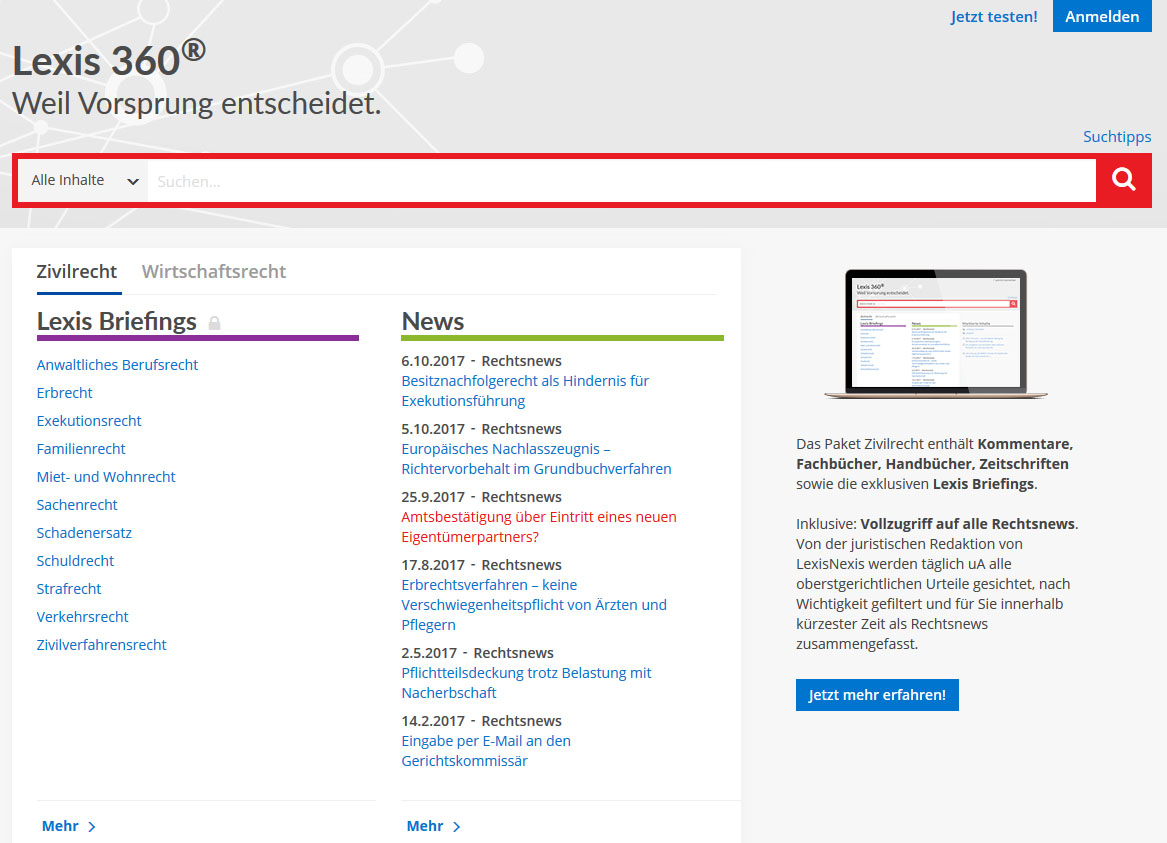This screenshot has height=843, width=1167.
Task: Open the Zivilverfahrensrecht link
Action: [x=101, y=645]
